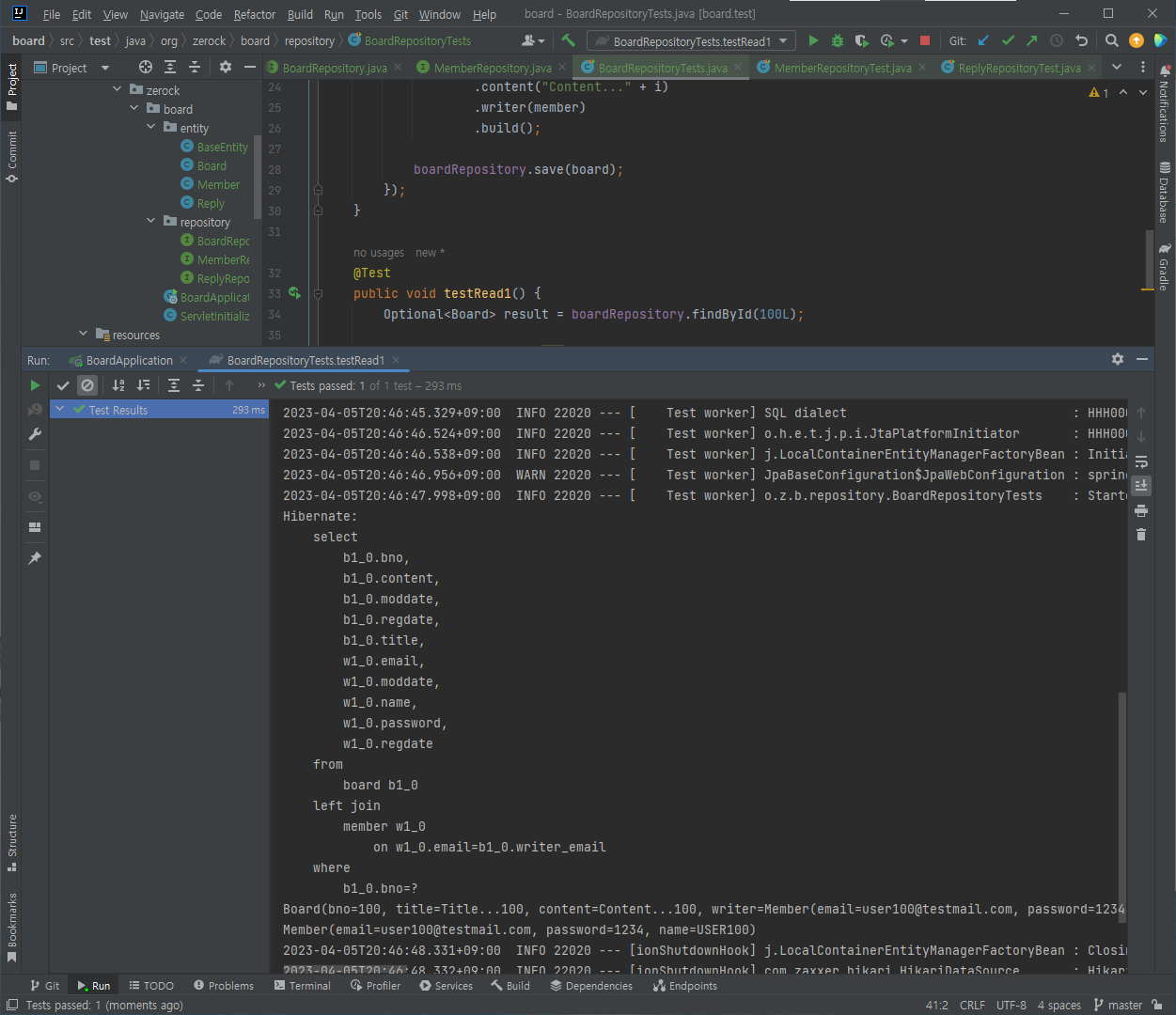The width and height of the screenshot is (1176, 1015).
Task: Git push arrow icon in toolbar
Action: point(1032,40)
